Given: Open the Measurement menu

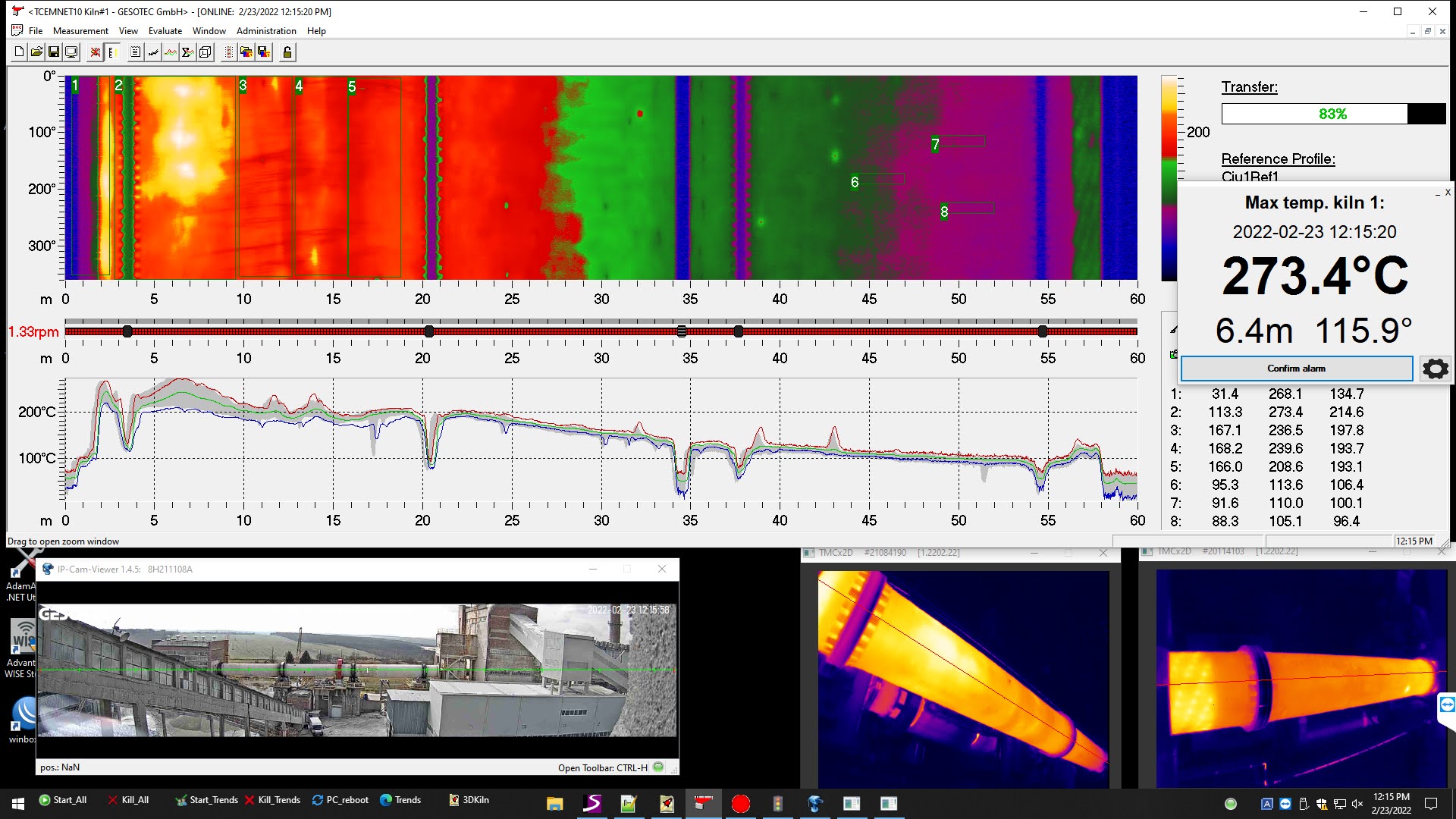Looking at the screenshot, I should tap(80, 31).
